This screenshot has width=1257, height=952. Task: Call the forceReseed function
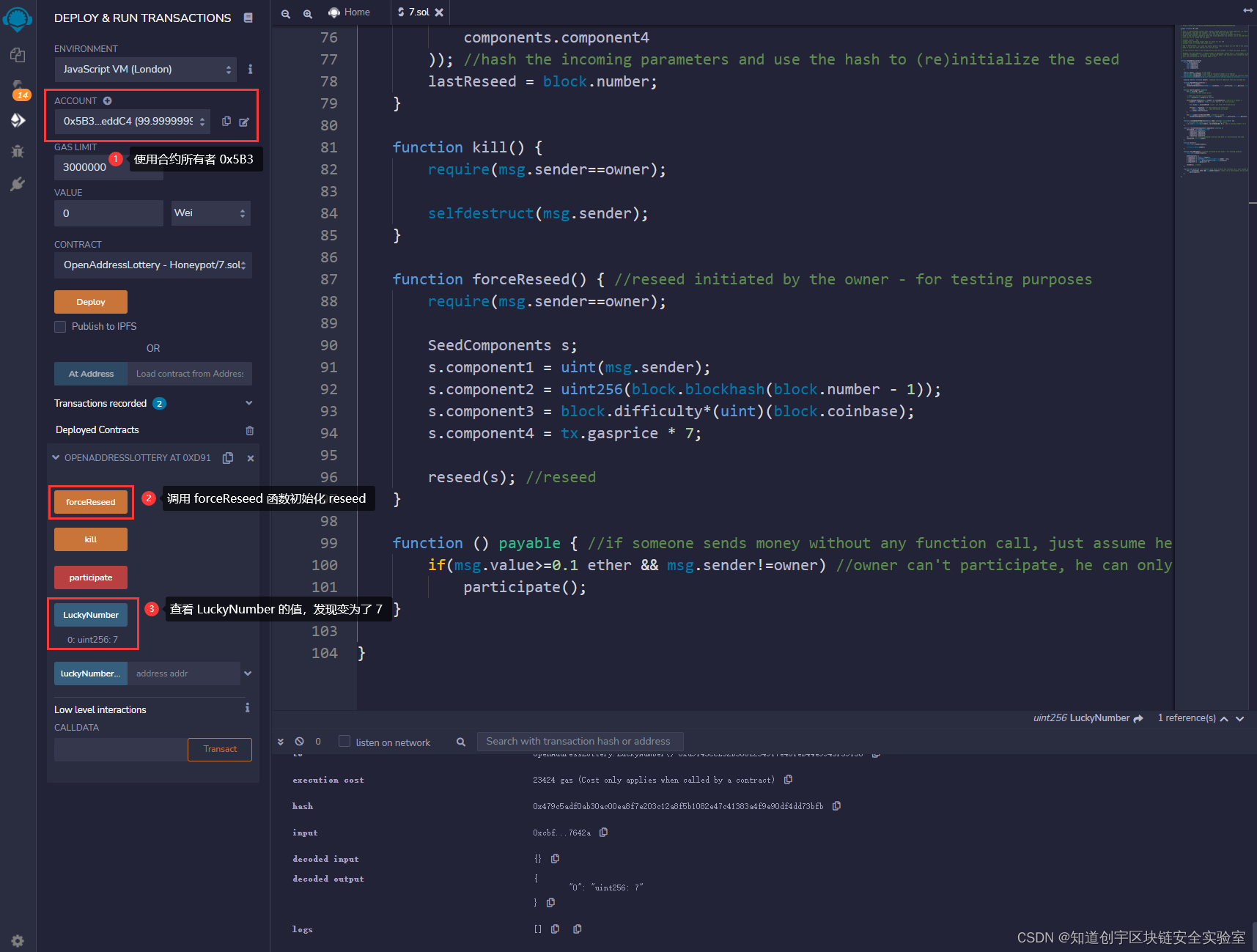[91, 502]
